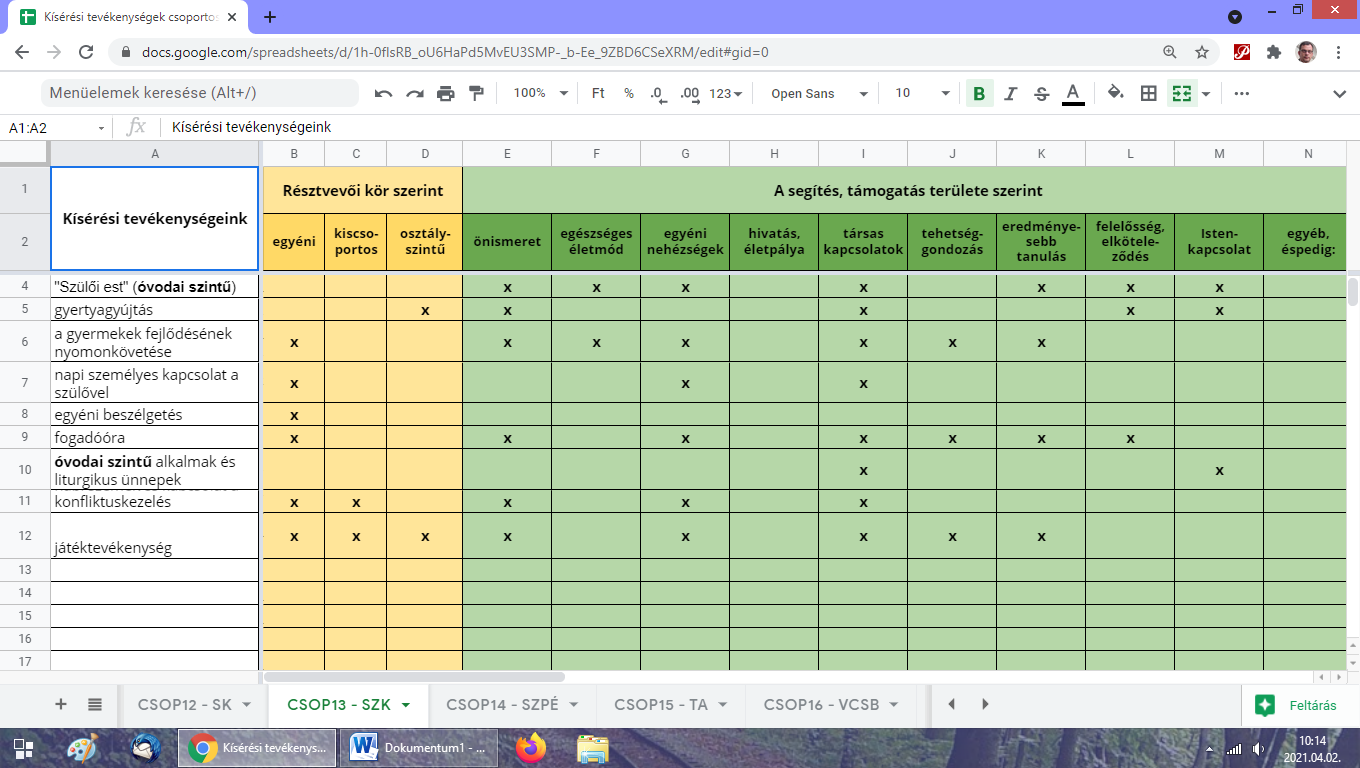Open the three-dot more toolbar options
This screenshot has width=1360, height=768.
[x=1242, y=93]
